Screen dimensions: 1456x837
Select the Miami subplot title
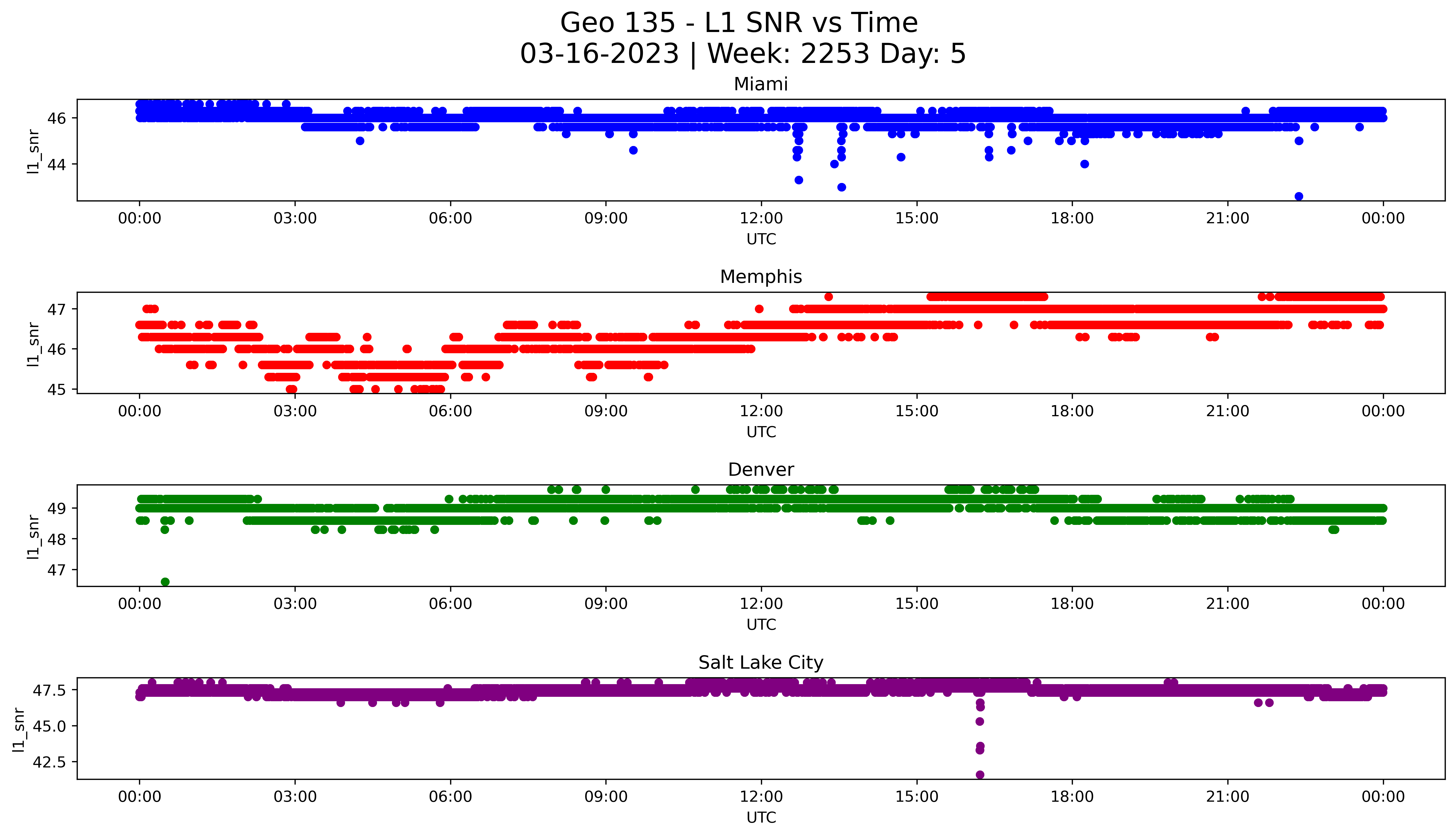(760, 84)
